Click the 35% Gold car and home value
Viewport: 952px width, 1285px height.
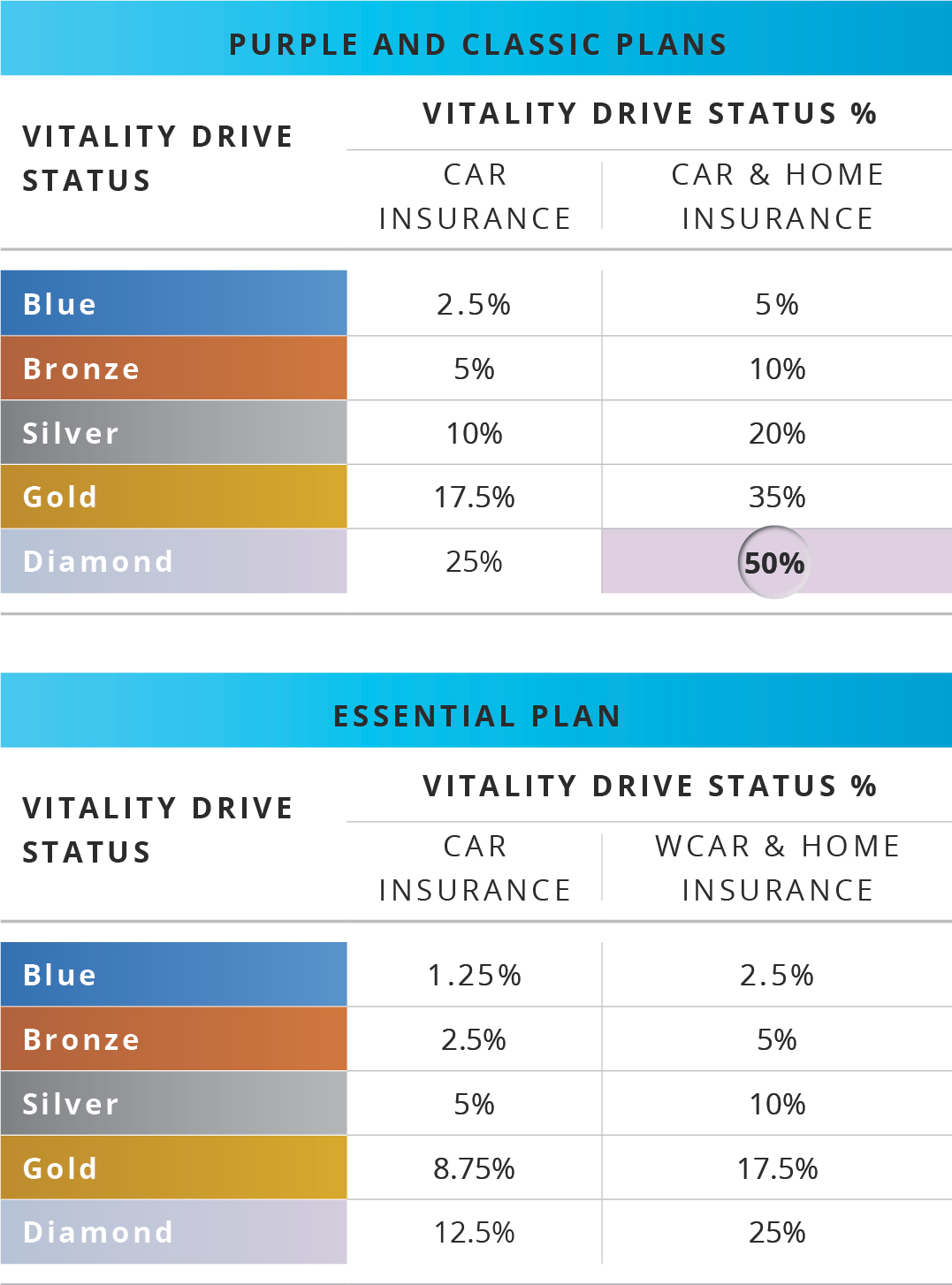[x=777, y=497]
